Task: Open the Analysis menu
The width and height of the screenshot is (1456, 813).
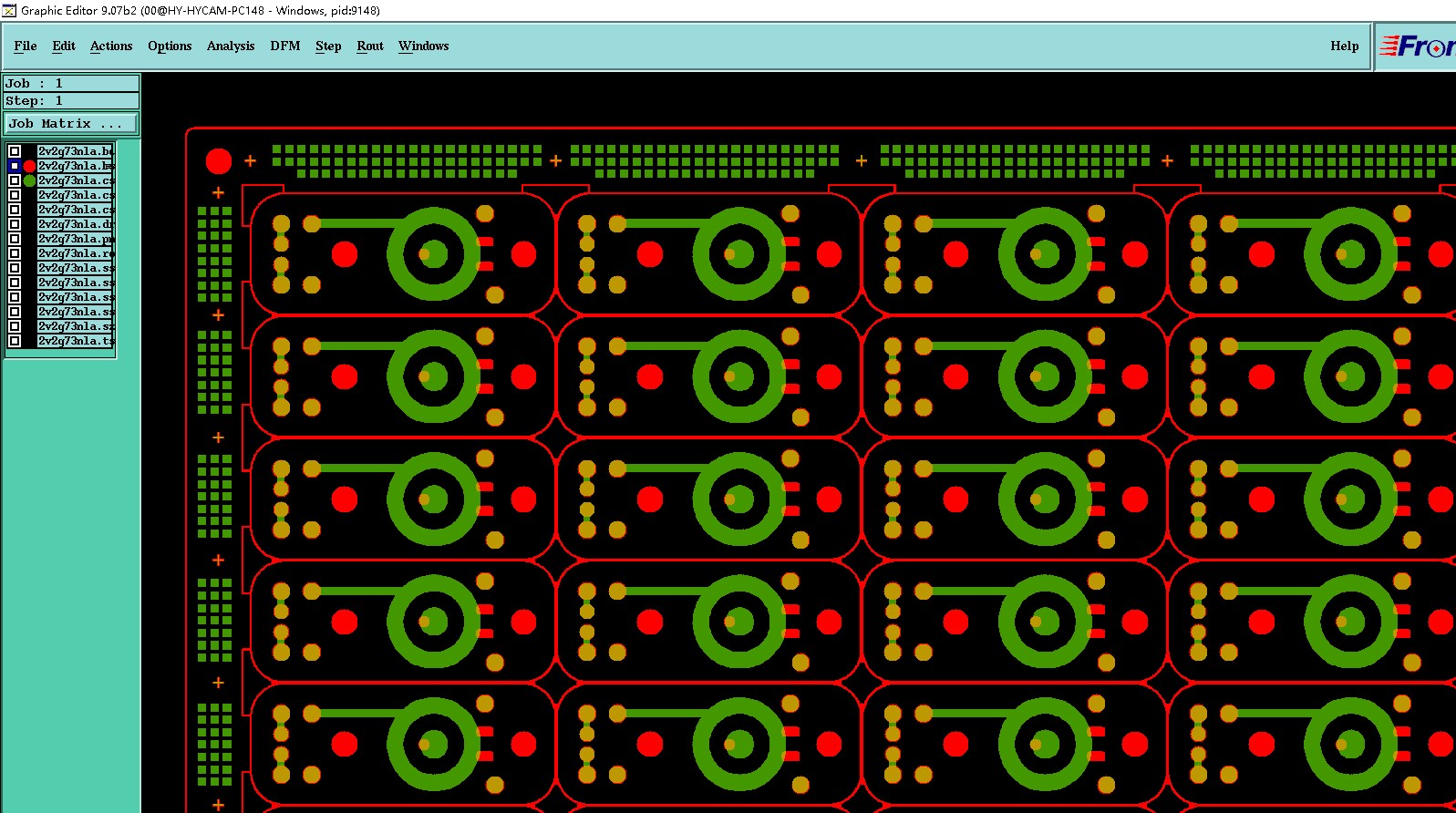Action: tap(231, 46)
